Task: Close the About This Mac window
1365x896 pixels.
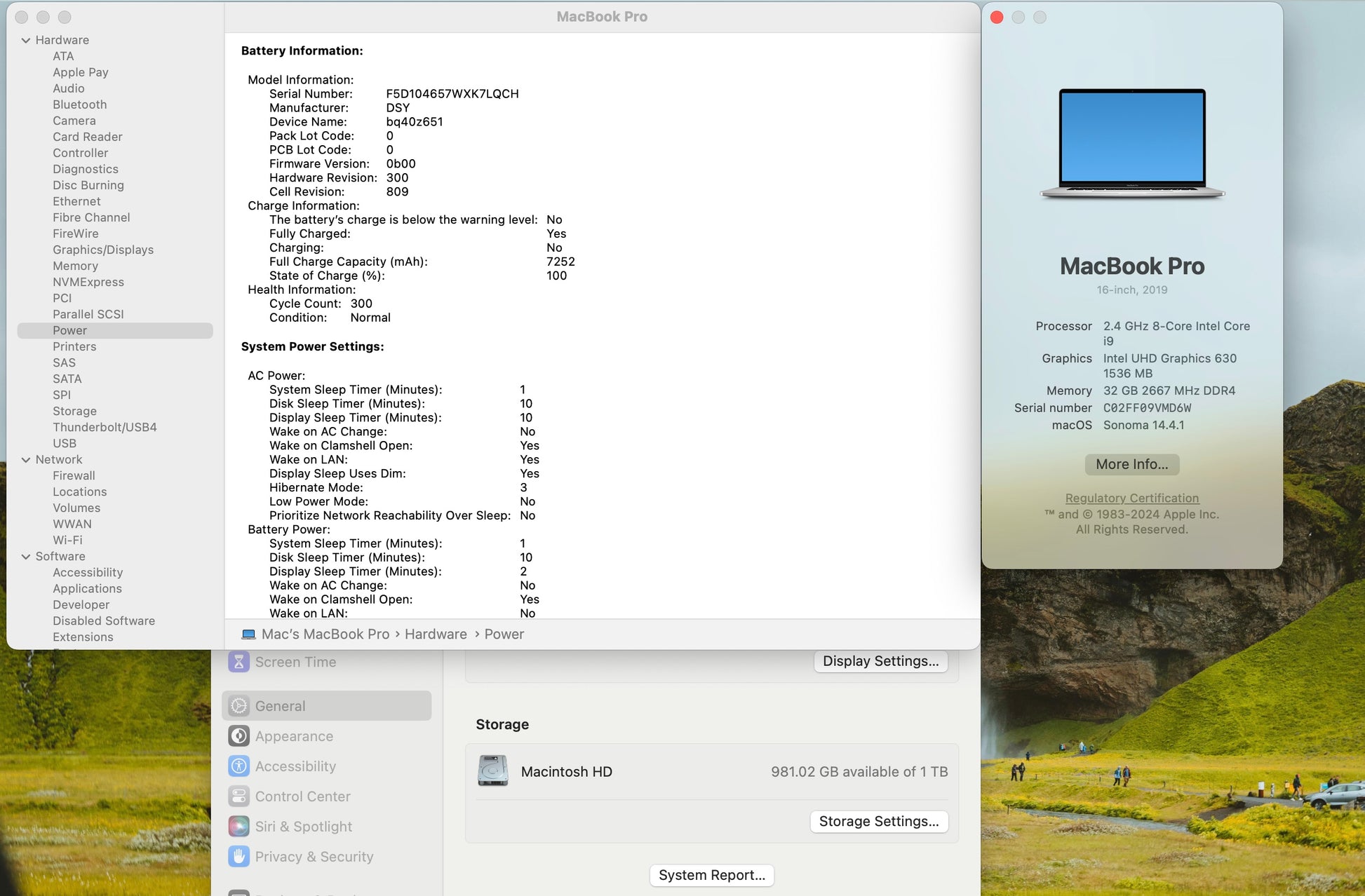Action: tap(997, 18)
